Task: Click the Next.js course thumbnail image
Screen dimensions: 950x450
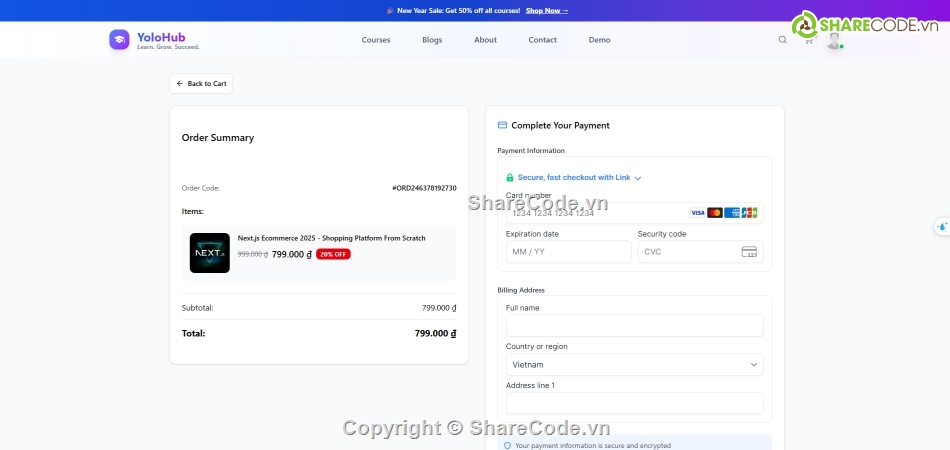Action: pyautogui.click(x=209, y=253)
